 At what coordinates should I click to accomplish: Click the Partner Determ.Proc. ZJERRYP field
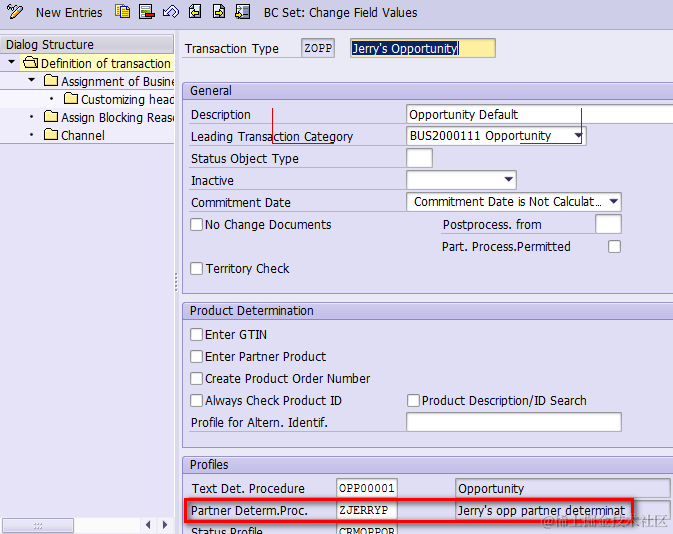367,510
